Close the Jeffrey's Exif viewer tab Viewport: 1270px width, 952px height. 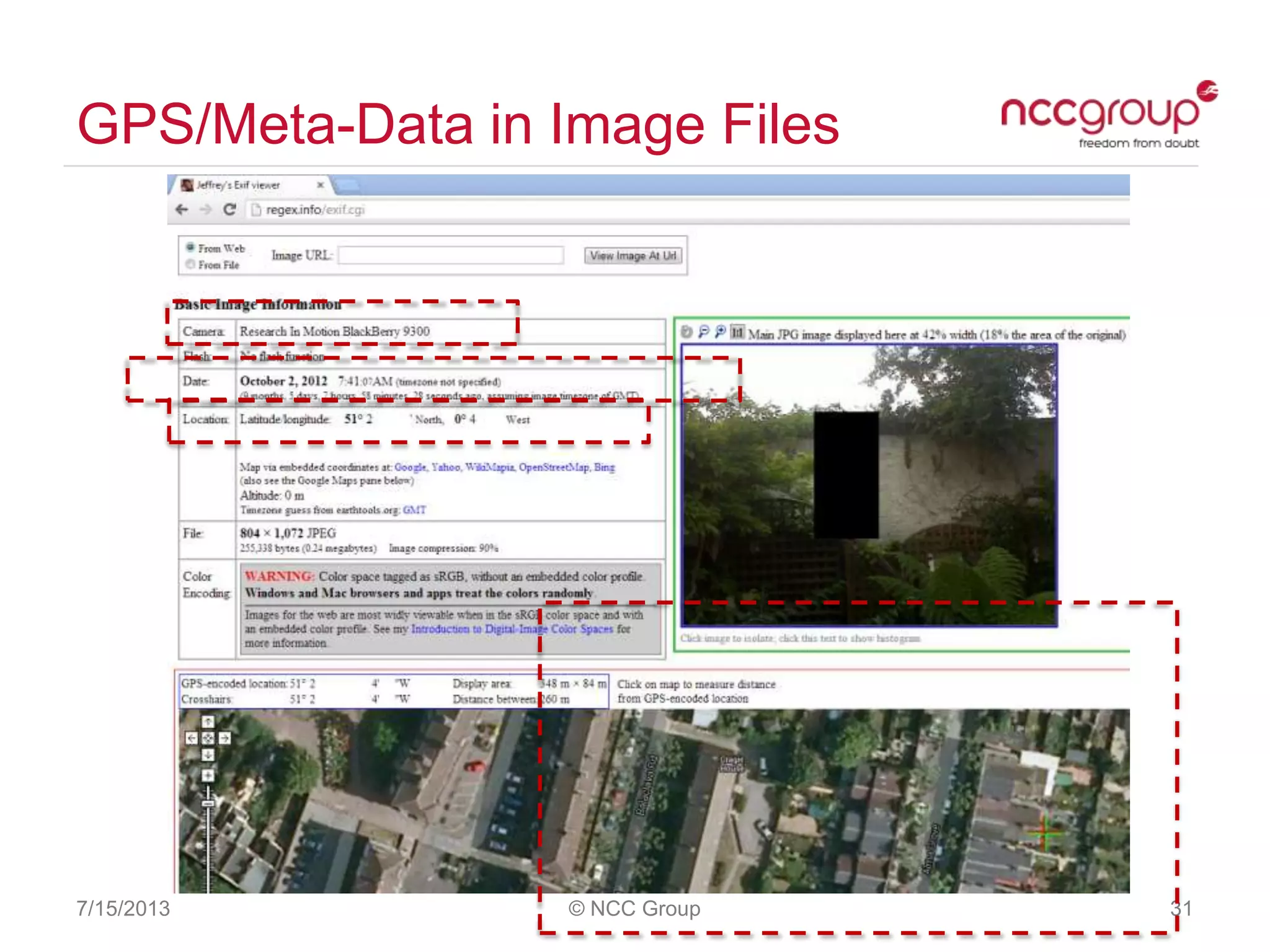coord(320,185)
